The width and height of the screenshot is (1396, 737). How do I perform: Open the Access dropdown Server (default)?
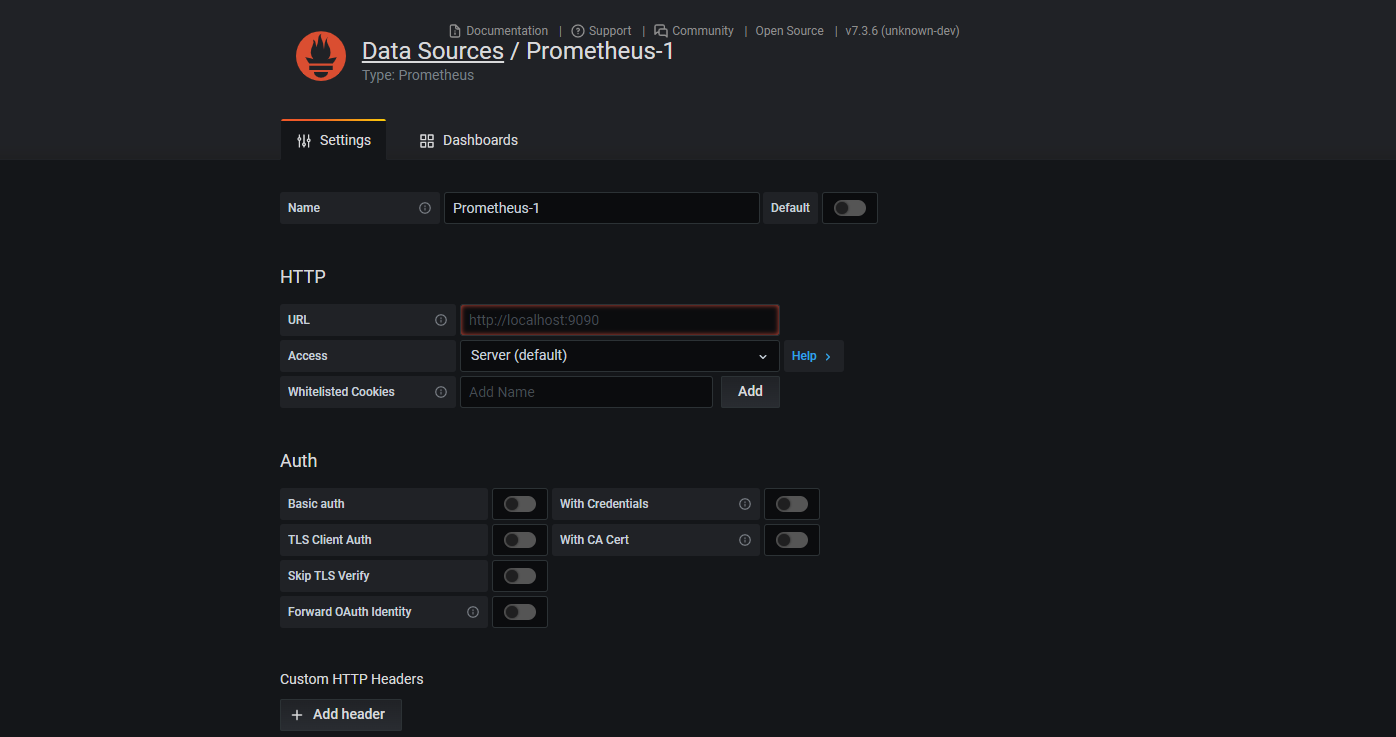click(620, 356)
